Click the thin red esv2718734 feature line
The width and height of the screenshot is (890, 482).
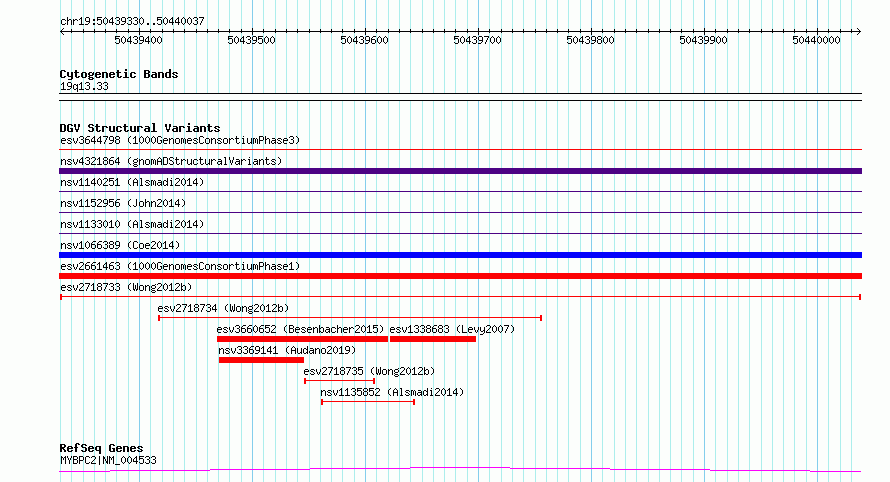coord(350,318)
